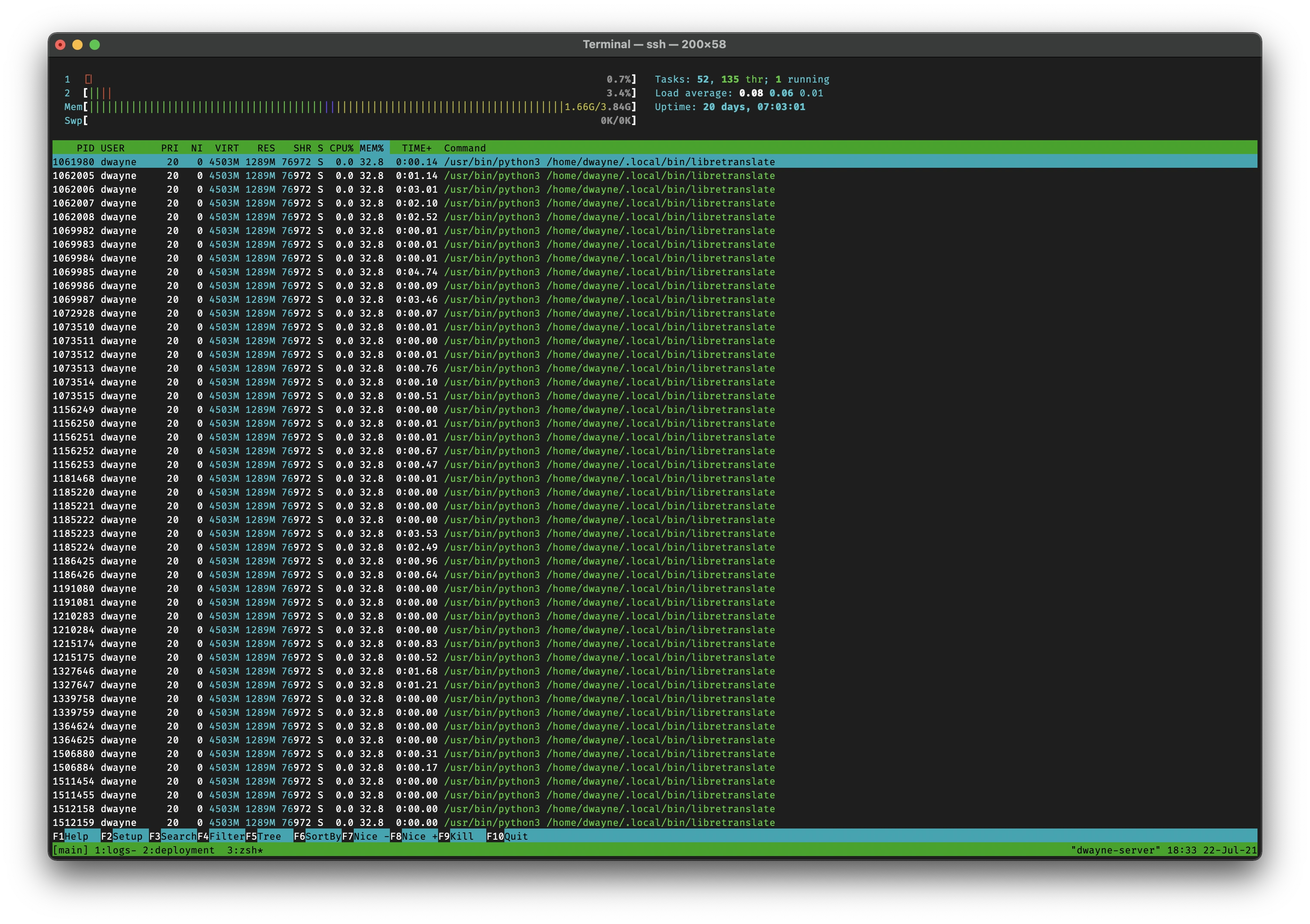Click the Load average values
Screen dimensions: 1310x924
[781, 93]
